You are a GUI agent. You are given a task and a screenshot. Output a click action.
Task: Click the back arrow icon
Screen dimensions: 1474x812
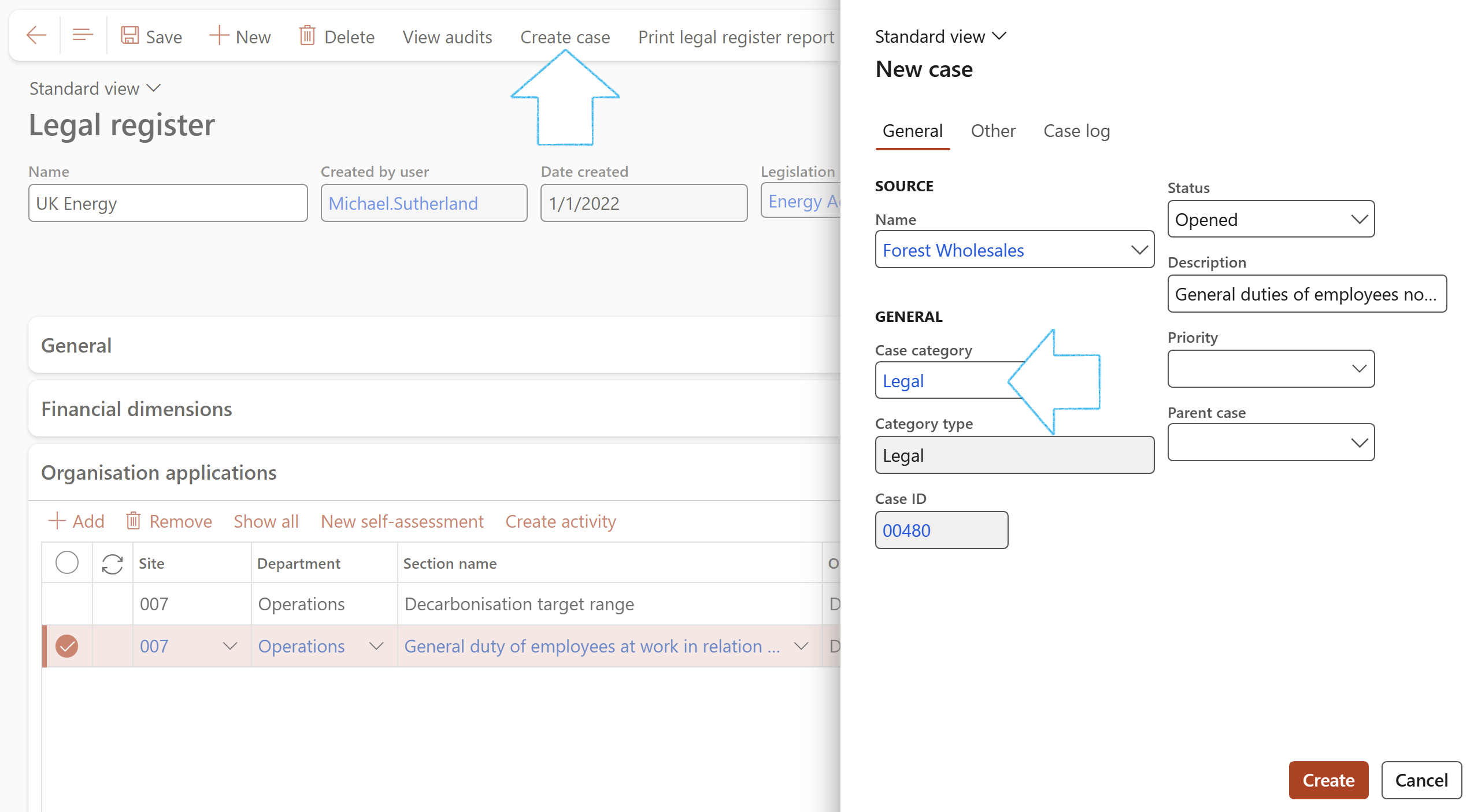pyautogui.click(x=36, y=36)
